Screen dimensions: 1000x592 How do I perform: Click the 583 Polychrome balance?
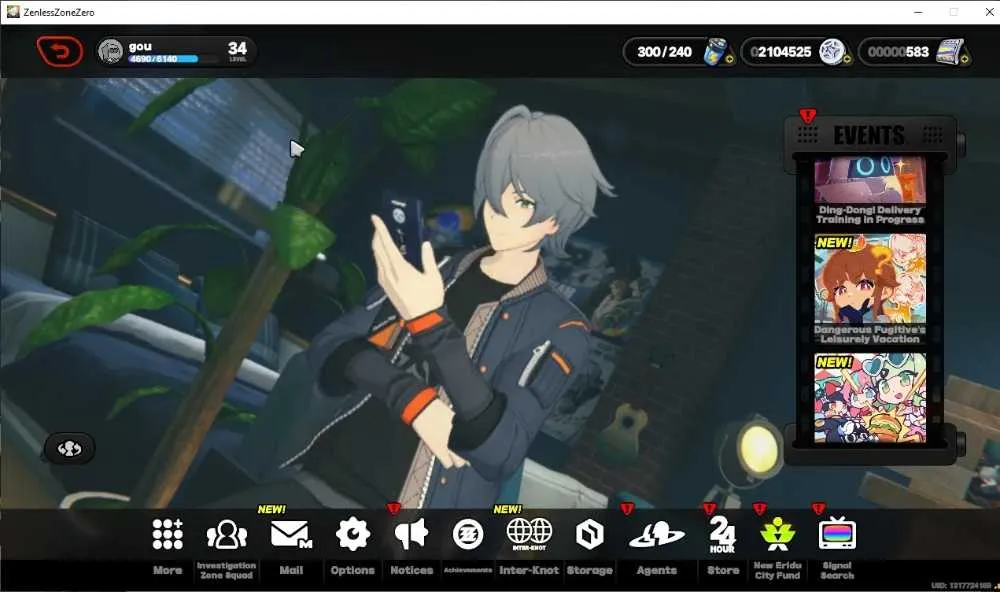[898, 52]
